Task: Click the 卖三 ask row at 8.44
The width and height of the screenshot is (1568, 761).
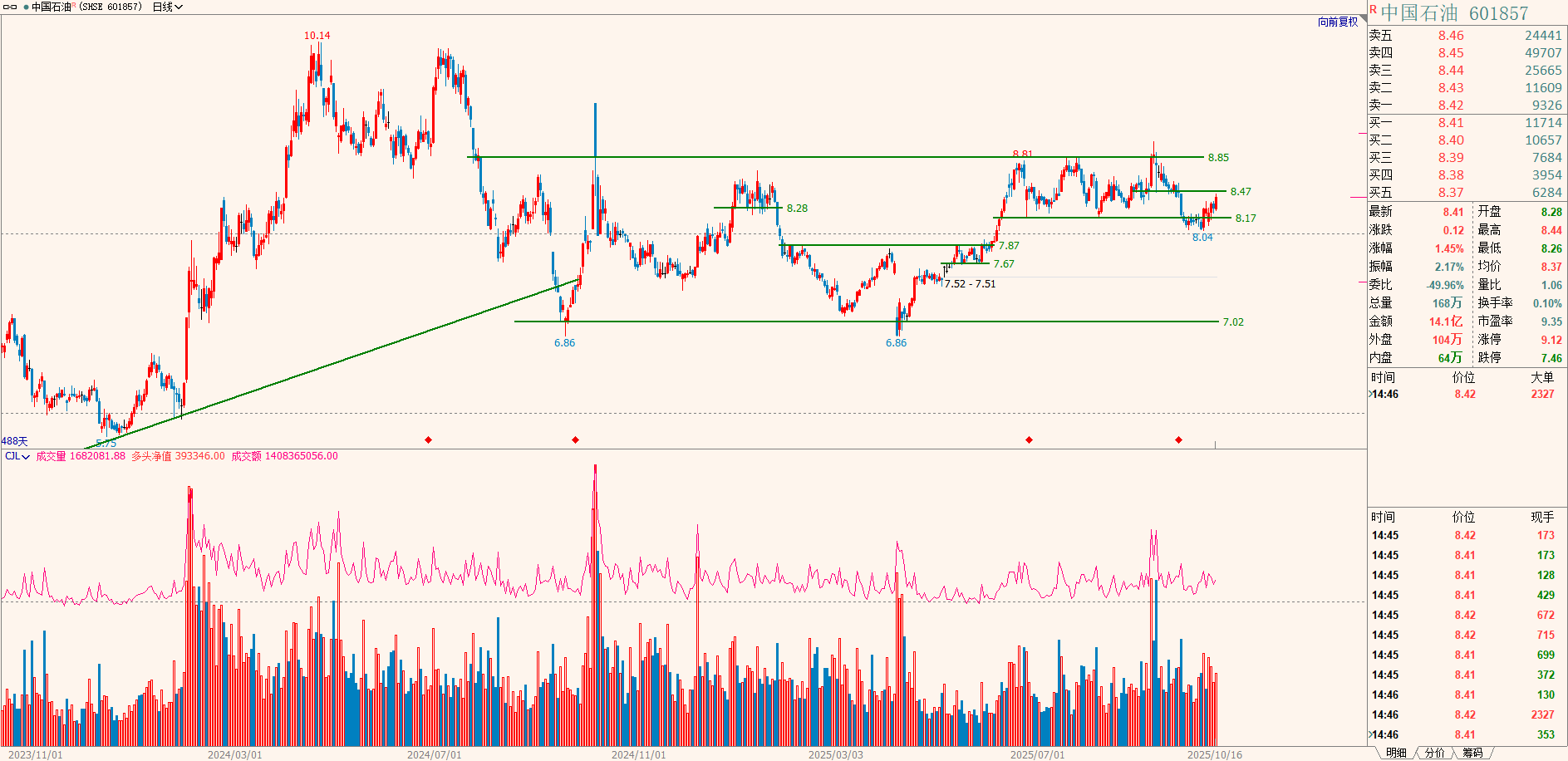Action: point(1466,70)
